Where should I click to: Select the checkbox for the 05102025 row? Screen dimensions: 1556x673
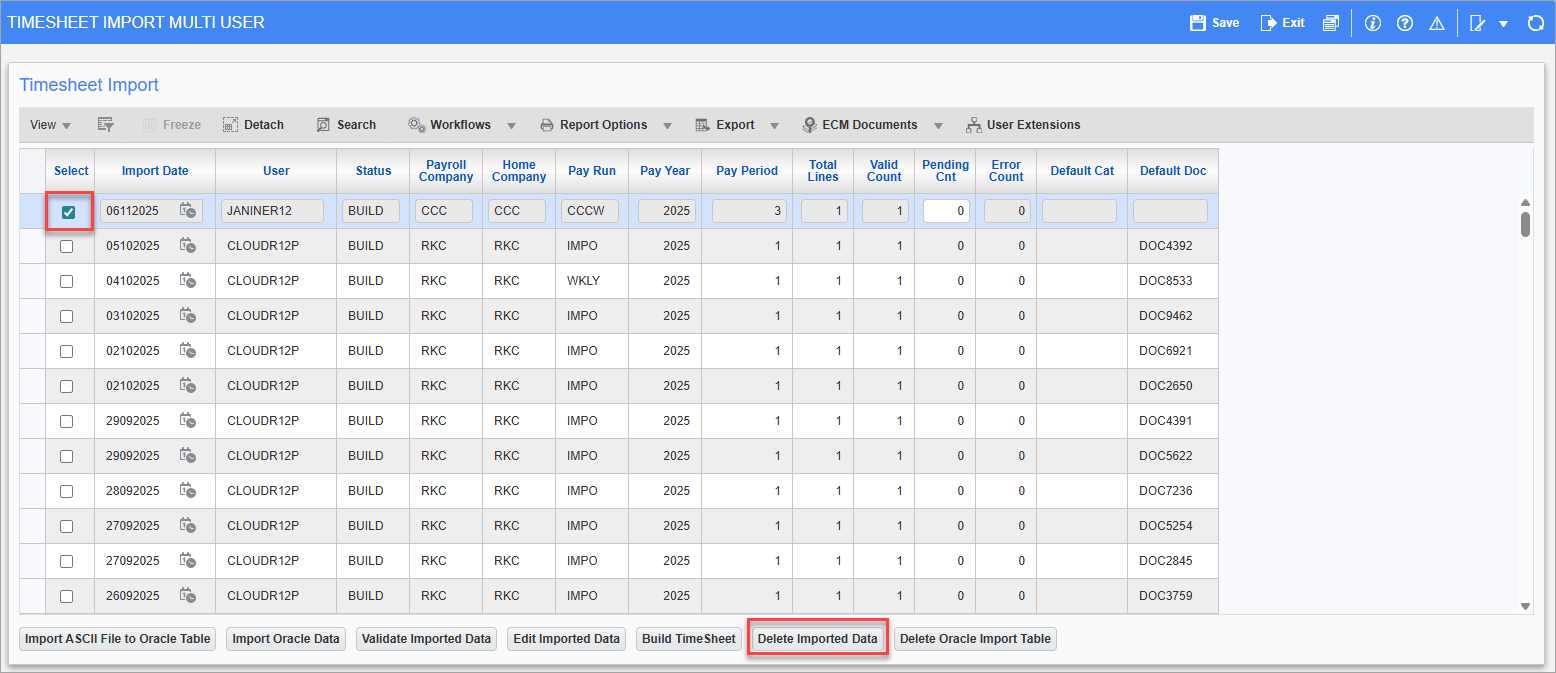pos(68,246)
